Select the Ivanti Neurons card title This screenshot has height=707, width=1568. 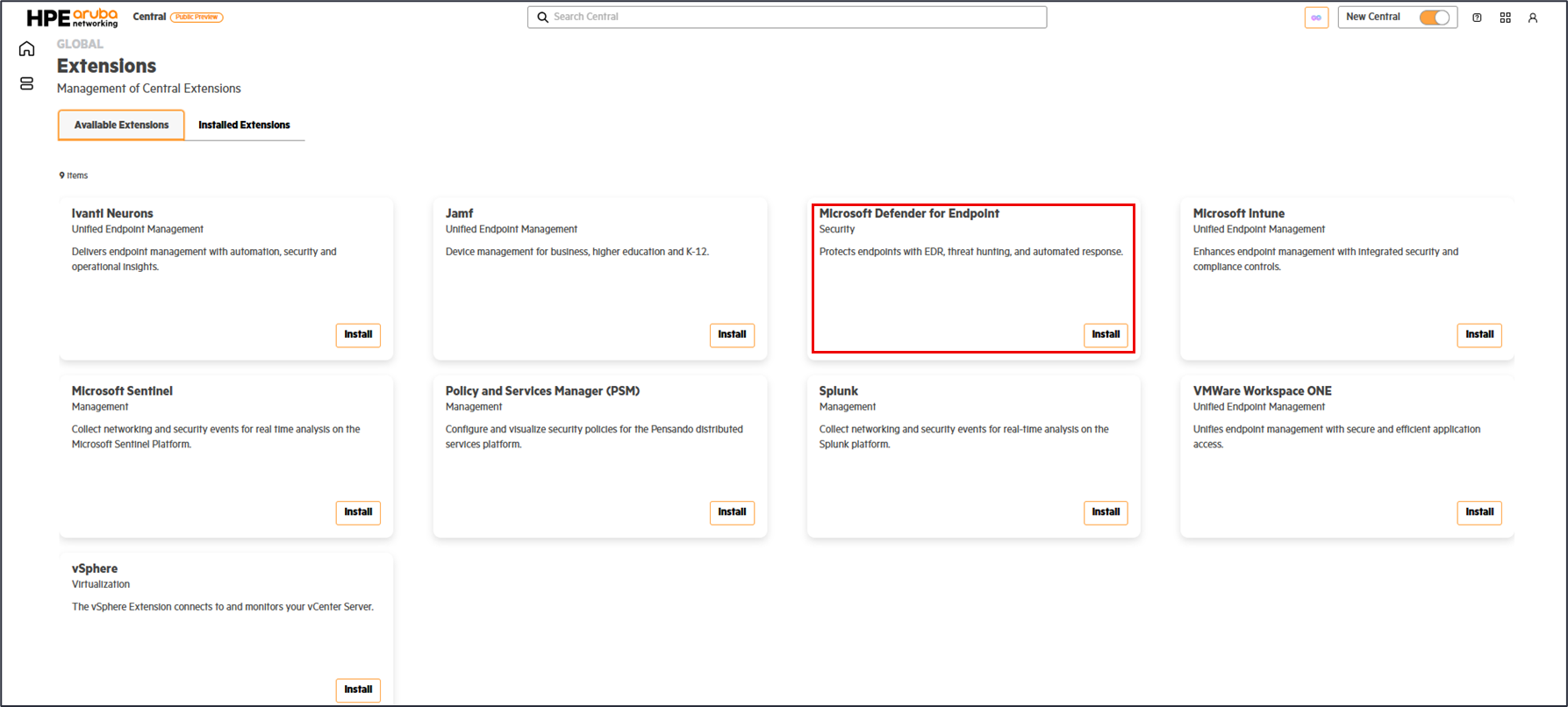click(x=112, y=213)
